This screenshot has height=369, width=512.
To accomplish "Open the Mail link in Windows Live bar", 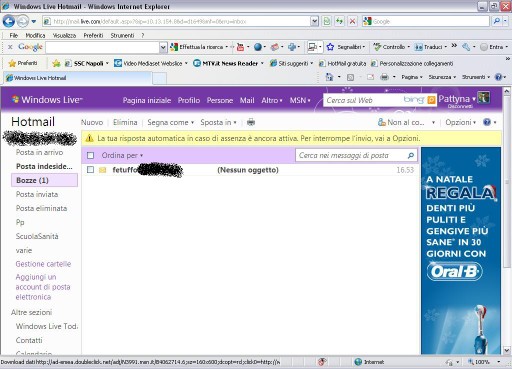I will (x=247, y=100).
